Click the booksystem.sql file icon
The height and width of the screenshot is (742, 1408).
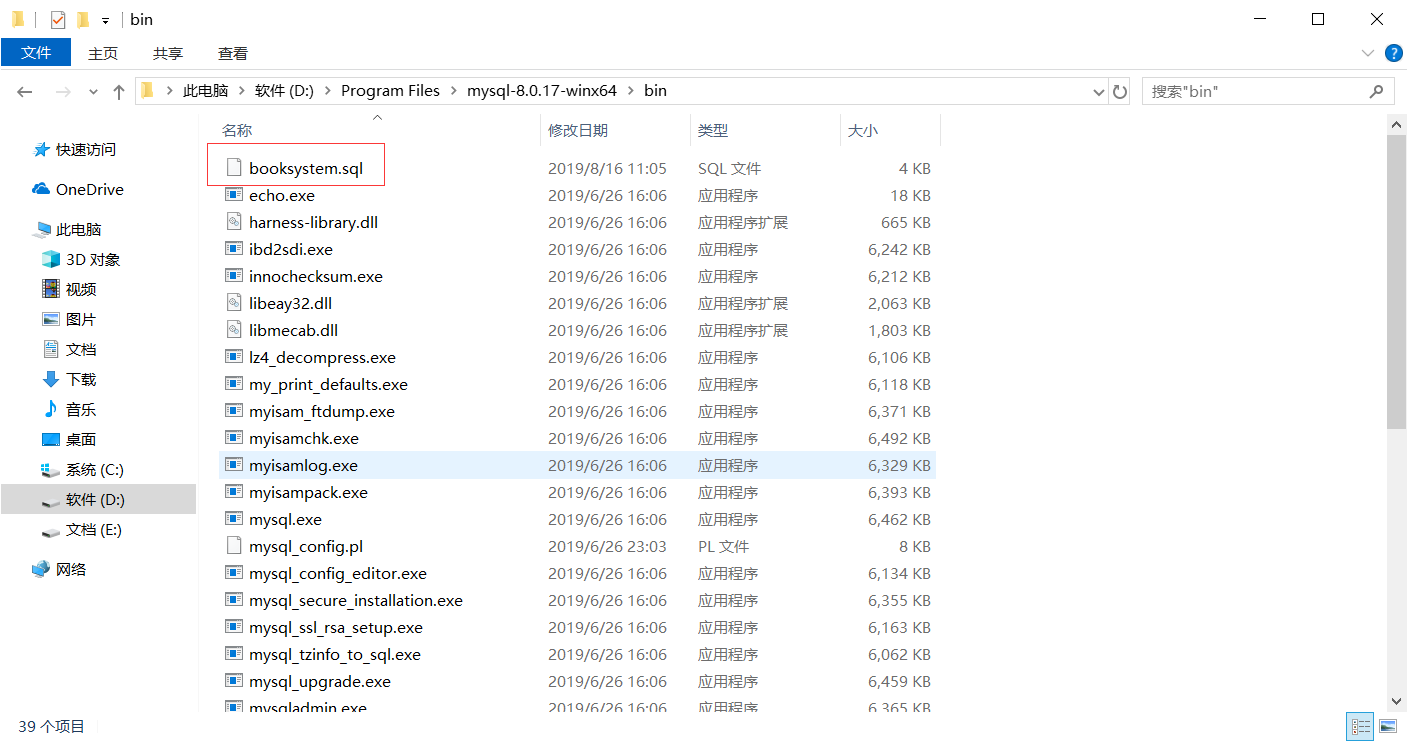234,168
